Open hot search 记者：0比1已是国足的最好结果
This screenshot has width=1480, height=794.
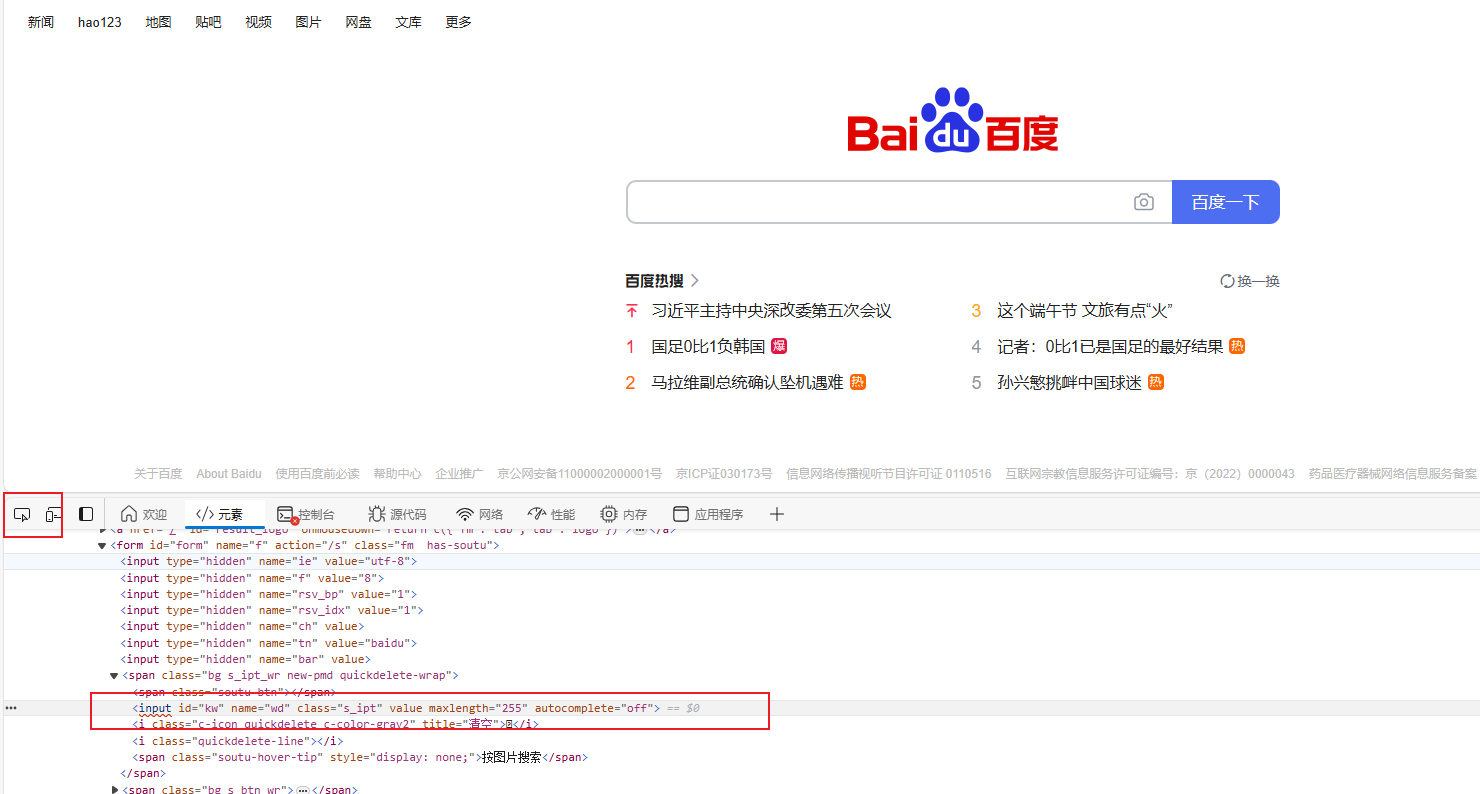coord(1110,347)
